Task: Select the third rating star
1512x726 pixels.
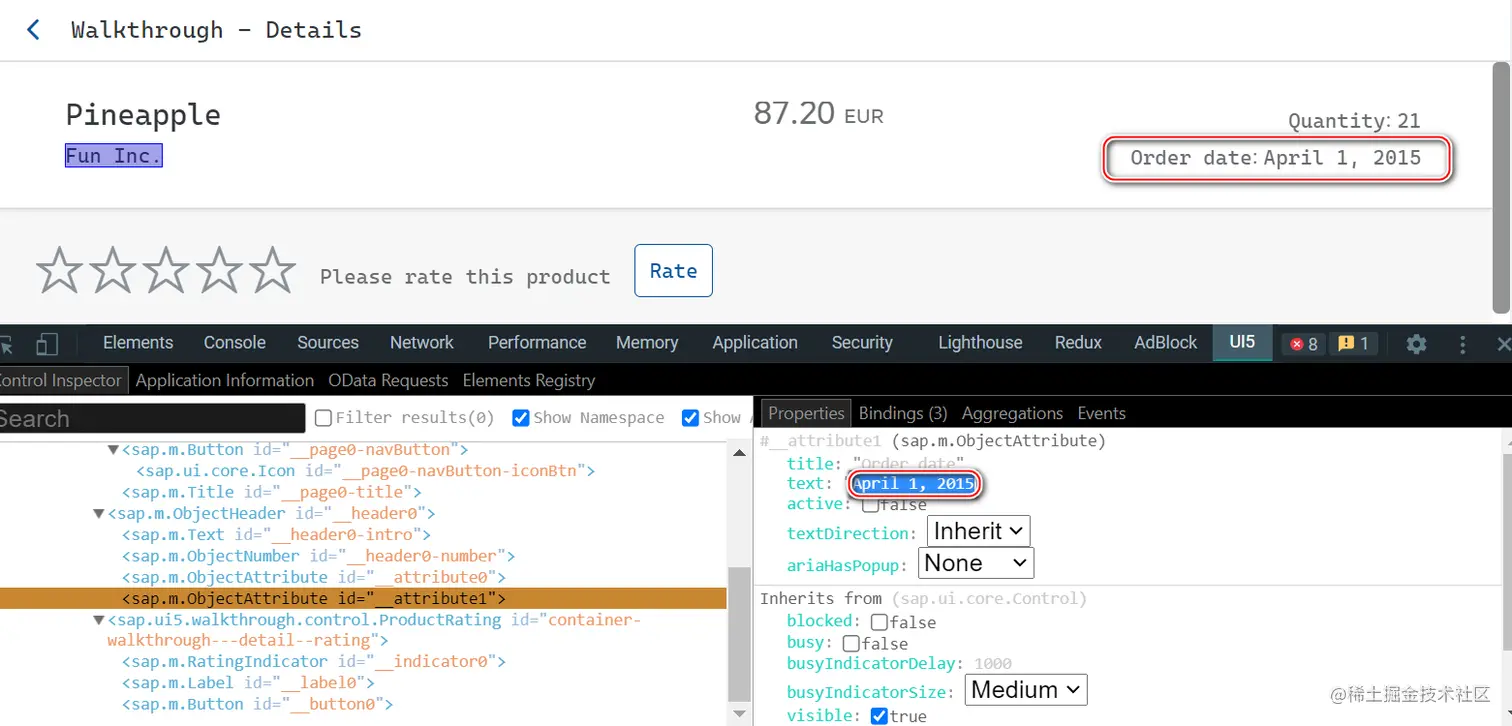Action: coord(166,270)
